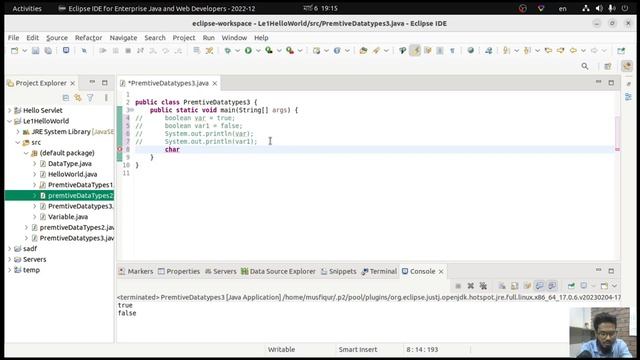Collapse All in Project Explorer
Image resolution: width=640 pixels, height=360 pixels.
pos(66,98)
